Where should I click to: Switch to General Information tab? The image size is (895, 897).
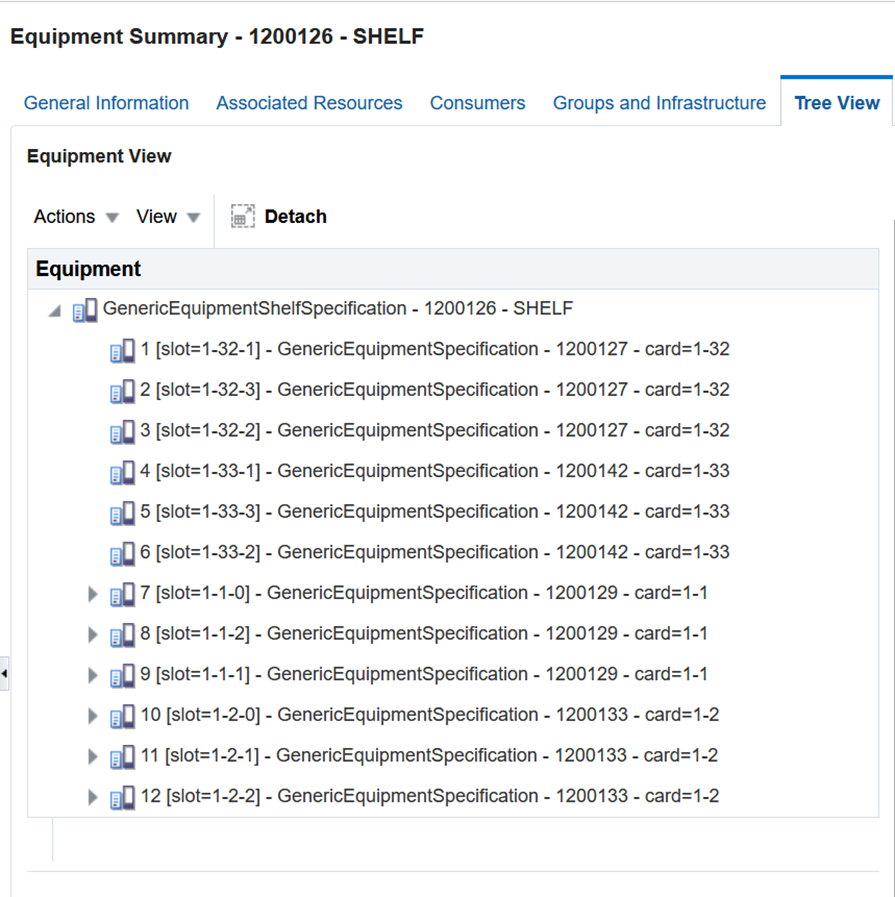click(106, 103)
